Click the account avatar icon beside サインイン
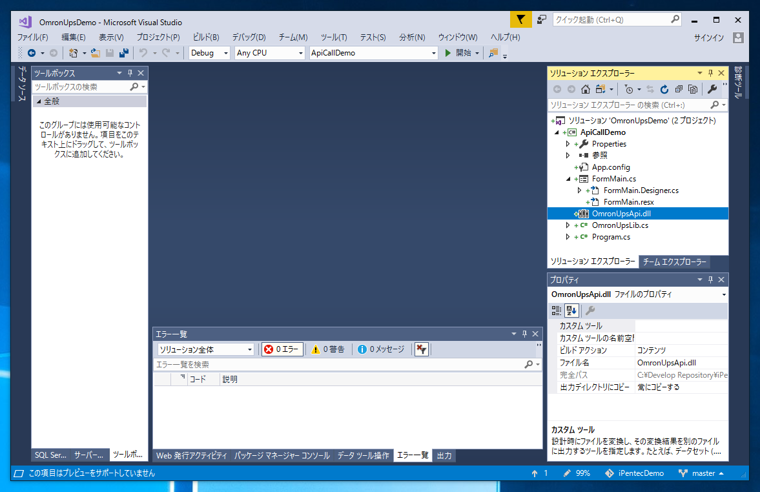 pyautogui.click(x=738, y=37)
